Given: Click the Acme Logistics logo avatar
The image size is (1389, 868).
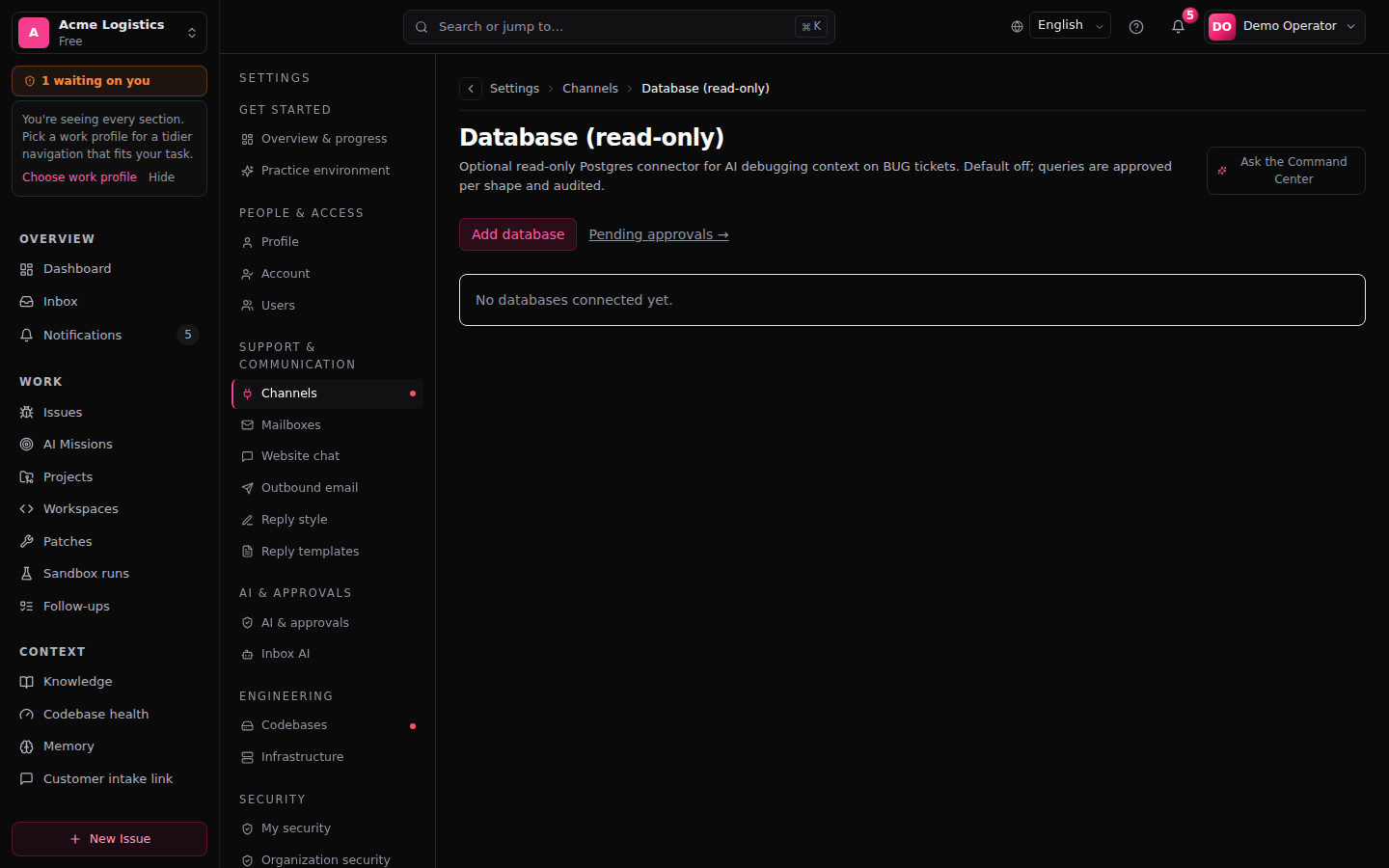Looking at the screenshot, I should [34, 33].
